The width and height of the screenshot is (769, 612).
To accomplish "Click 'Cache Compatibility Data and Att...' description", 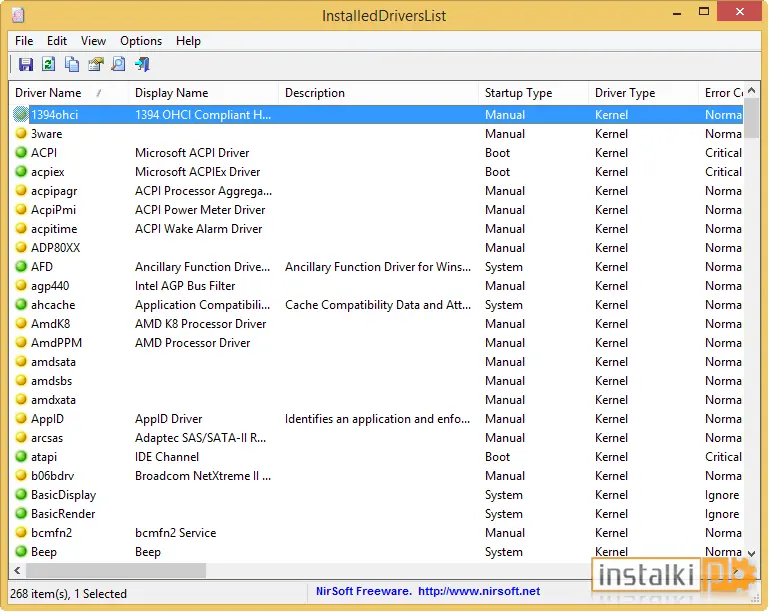I will 378,305.
